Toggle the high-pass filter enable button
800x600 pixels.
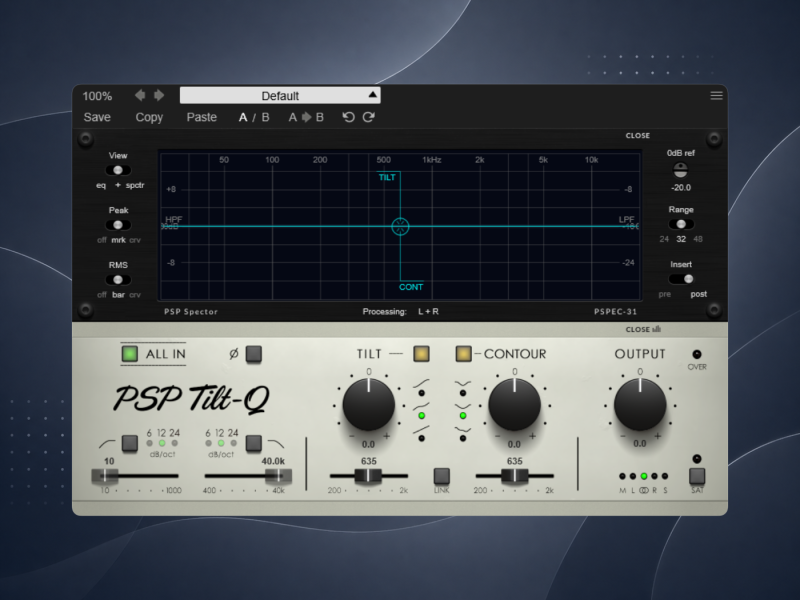click(x=130, y=443)
